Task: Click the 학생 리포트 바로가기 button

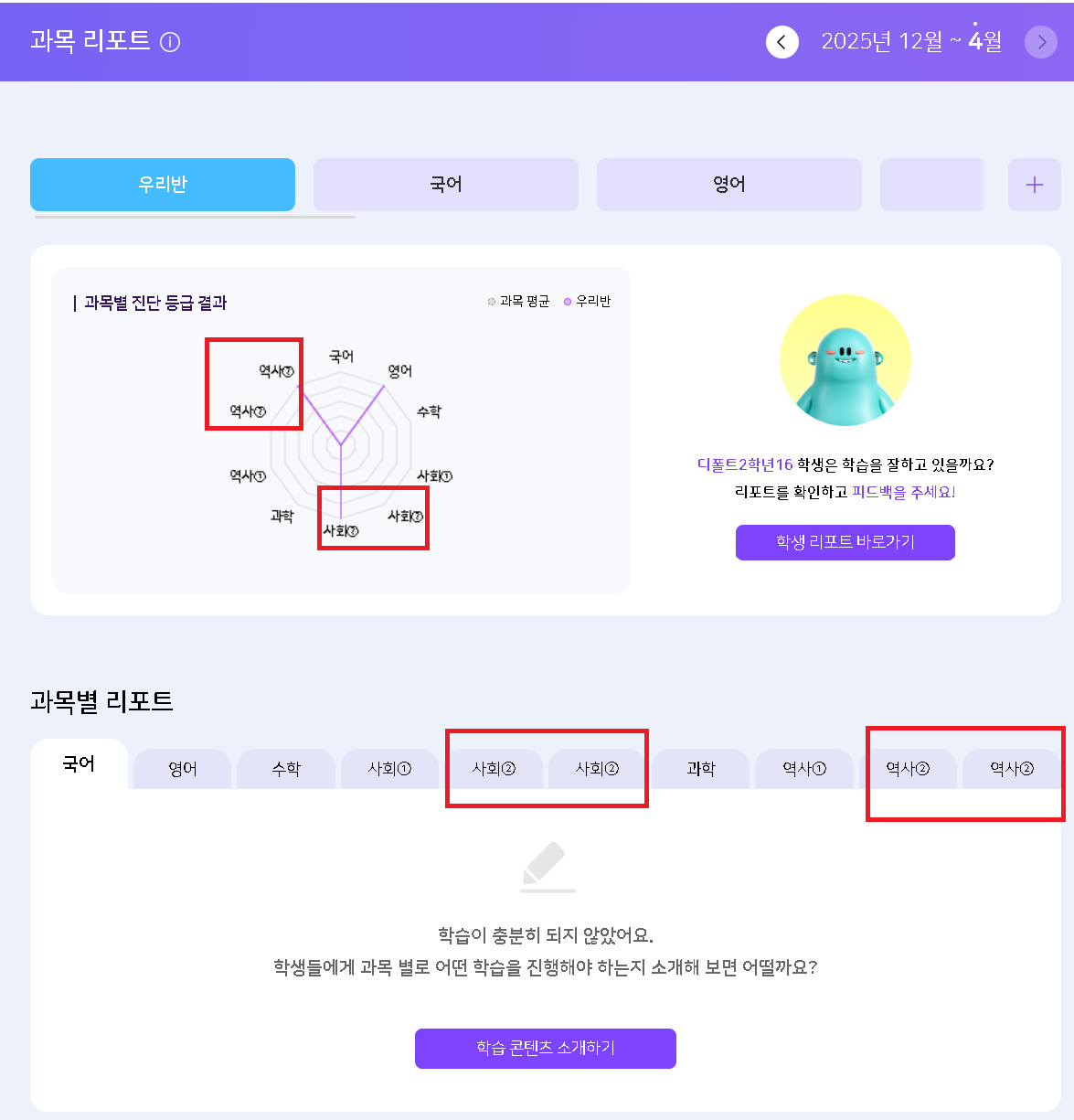Action: [845, 542]
